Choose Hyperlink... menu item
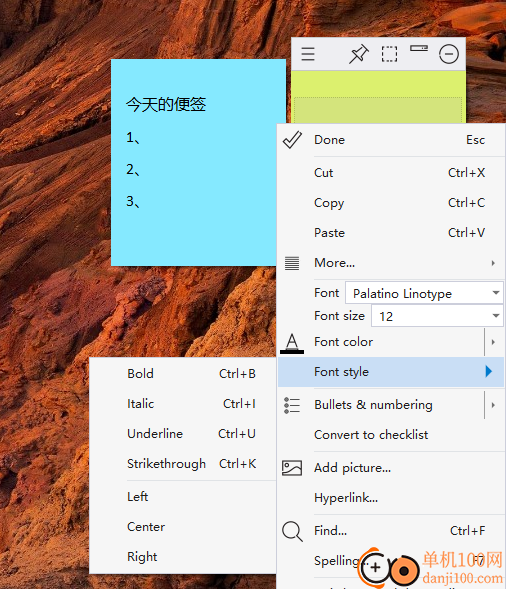Viewport: 506px width, 589px height. coord(391,498)
